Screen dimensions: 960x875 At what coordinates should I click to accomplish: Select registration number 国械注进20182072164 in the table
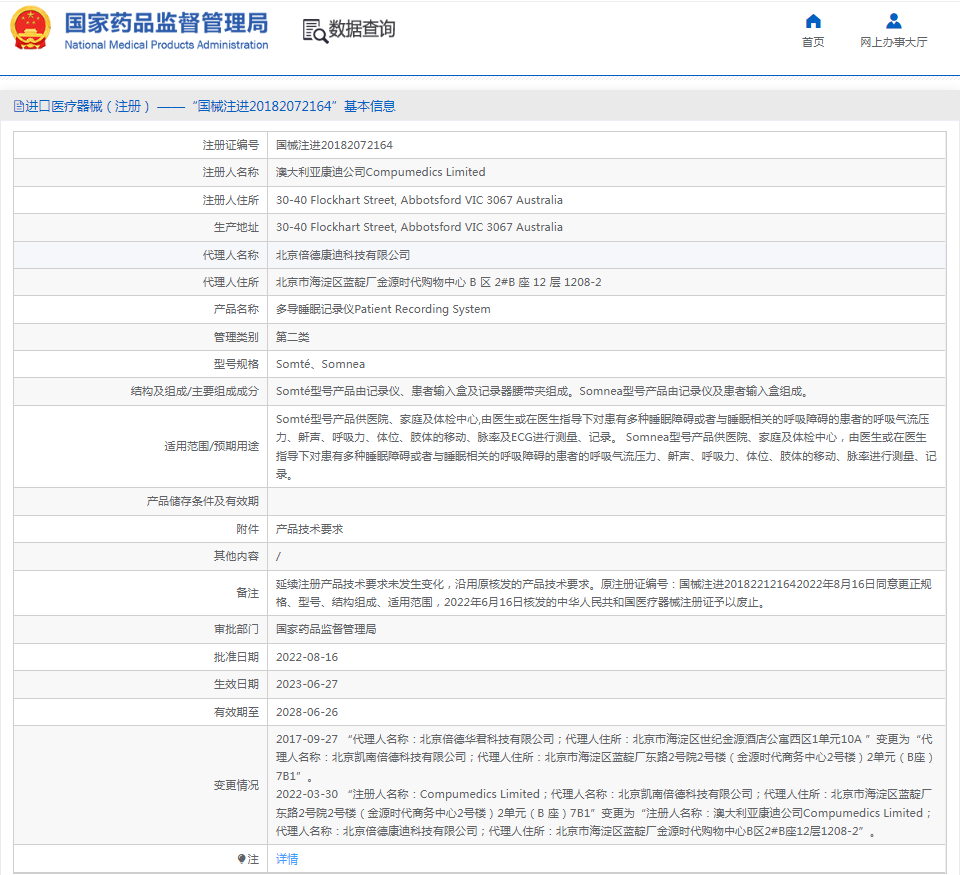(x=334, y=145)
